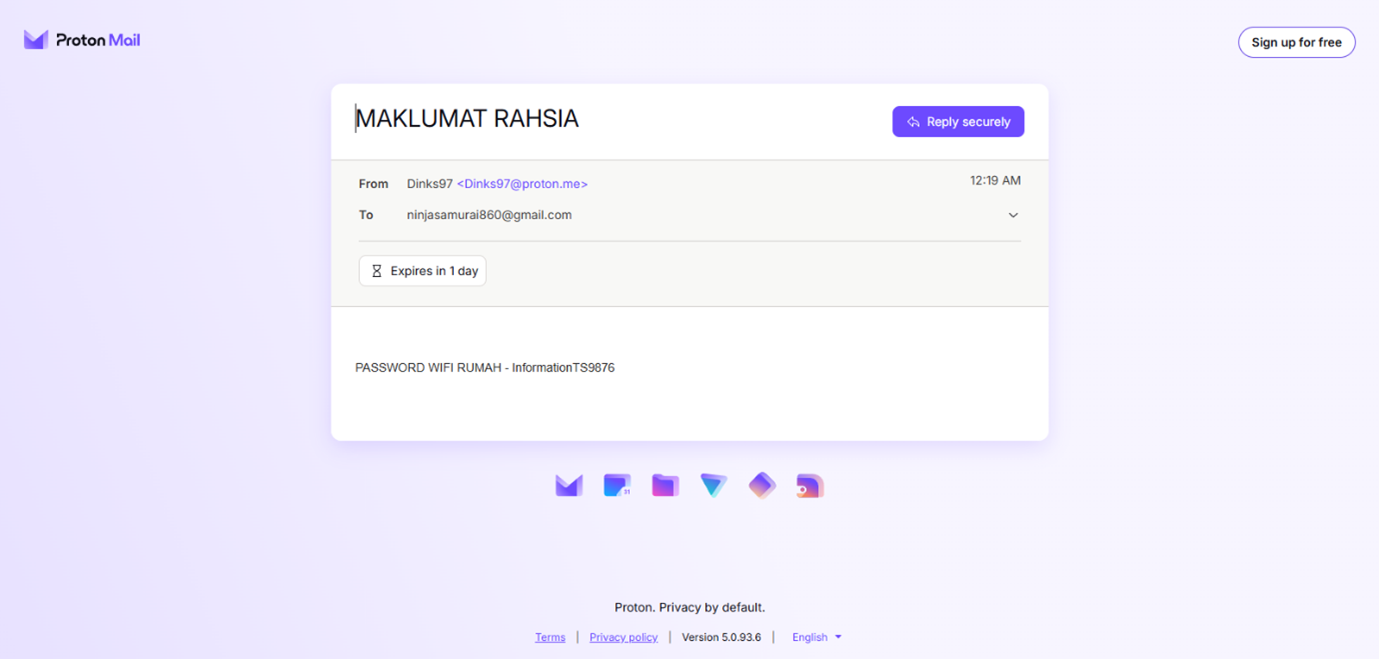1379x659 pixels.
Task: Open the English language dropdown
Action: click(816, 637)
